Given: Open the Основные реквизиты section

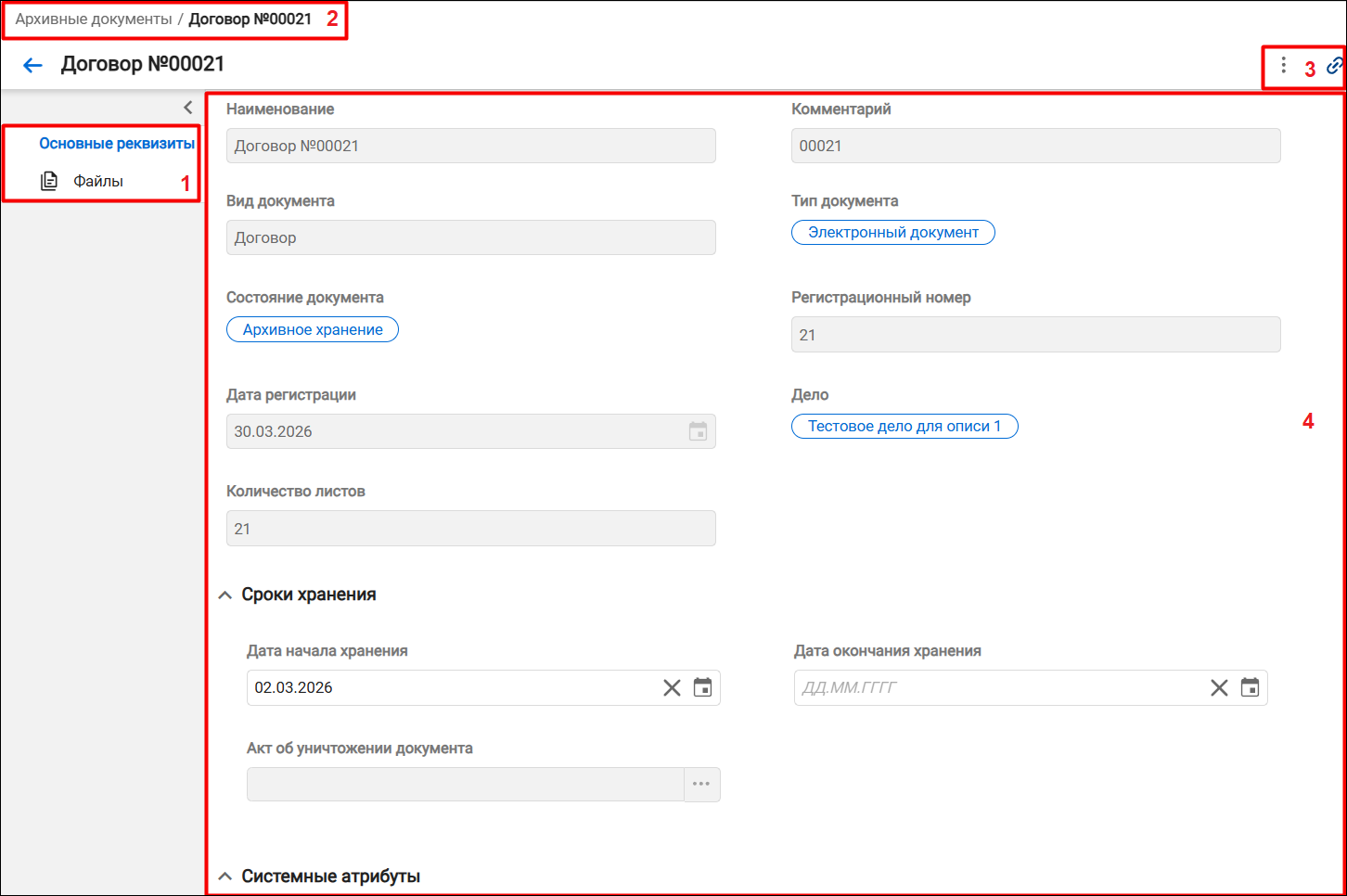Looking at the screenshot, I should (x=117, y=144).
